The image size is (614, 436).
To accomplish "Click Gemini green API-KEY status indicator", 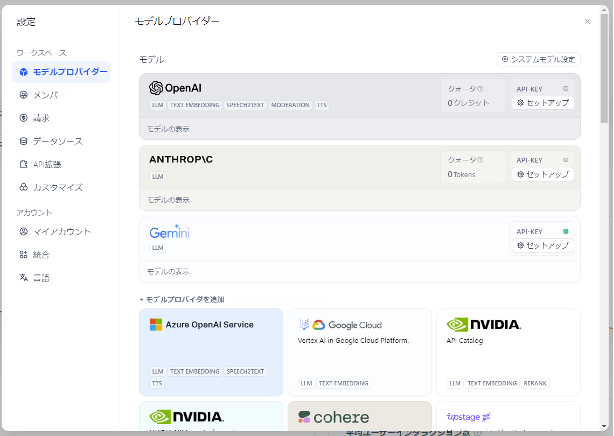I will (x=565, y=232).
